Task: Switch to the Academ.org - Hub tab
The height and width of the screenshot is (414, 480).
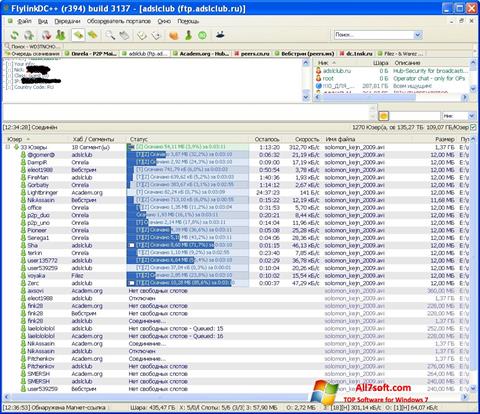Action: pos(201,53)
